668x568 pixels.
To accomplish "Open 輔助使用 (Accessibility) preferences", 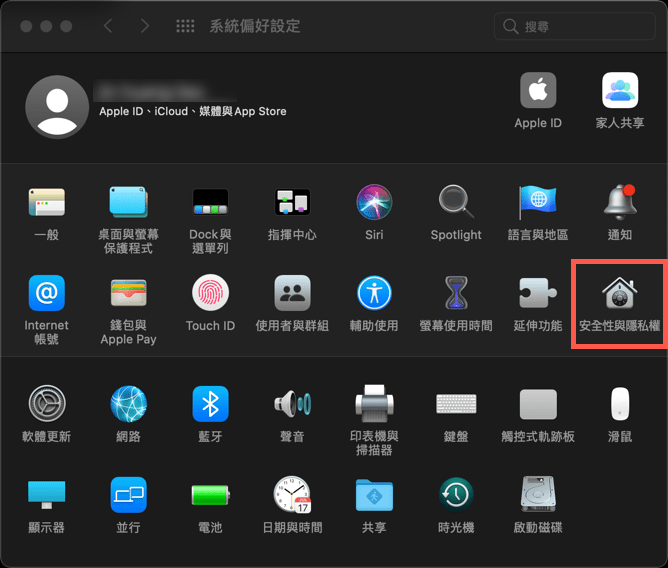I will 374,293.
